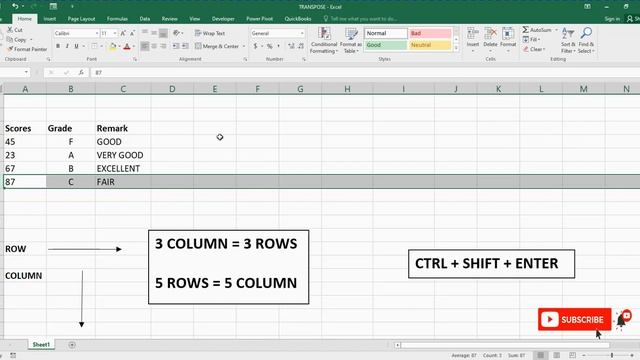Viewport: 640px width, 360px height.
Task: Toggle Underline formatting
Action: click(76, 46)
